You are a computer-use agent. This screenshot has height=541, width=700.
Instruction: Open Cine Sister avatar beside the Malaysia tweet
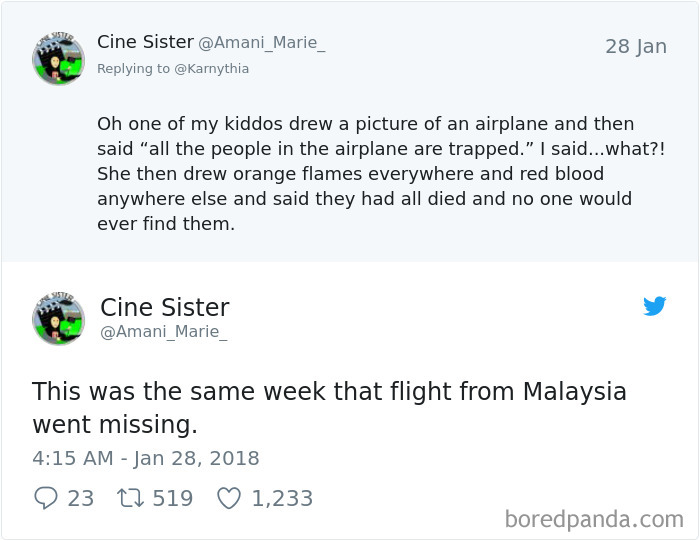(x=58, y=319)
